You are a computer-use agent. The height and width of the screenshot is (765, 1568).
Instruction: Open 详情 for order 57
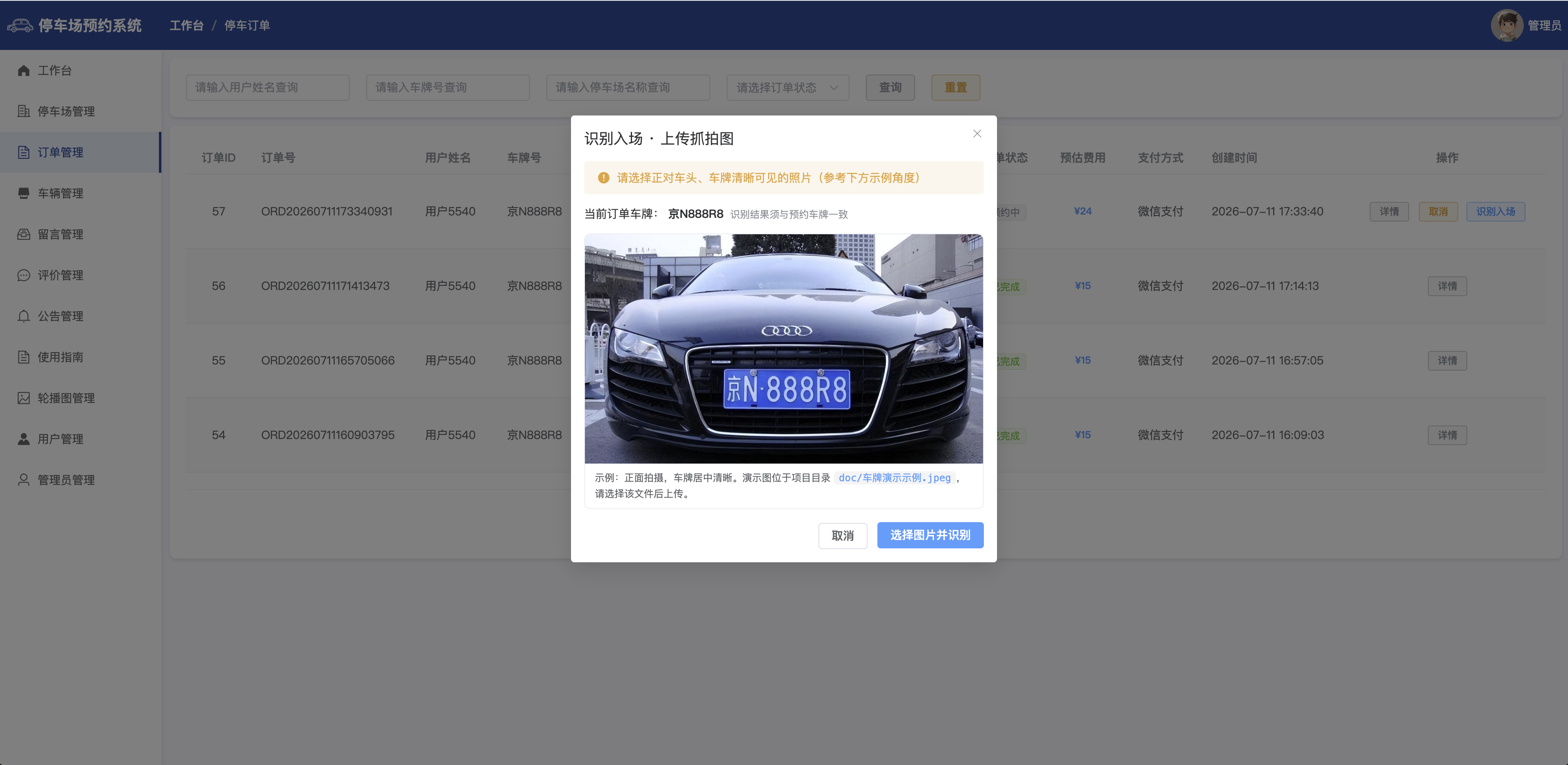click(1389, 211)
